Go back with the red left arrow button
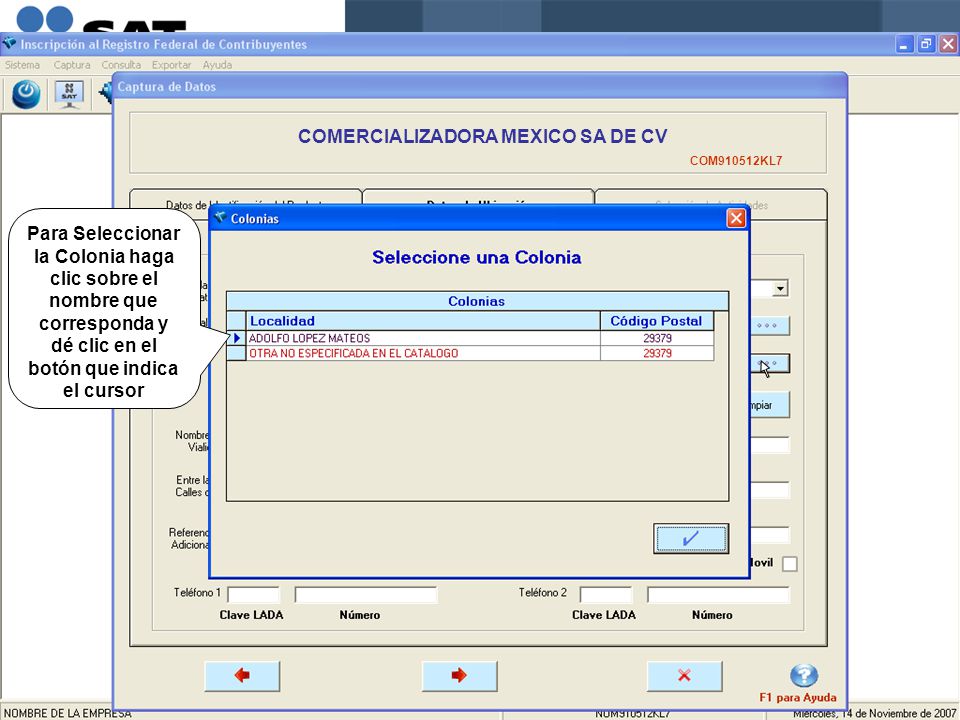This screenshot has width=960, height=720. coord(242,676)
